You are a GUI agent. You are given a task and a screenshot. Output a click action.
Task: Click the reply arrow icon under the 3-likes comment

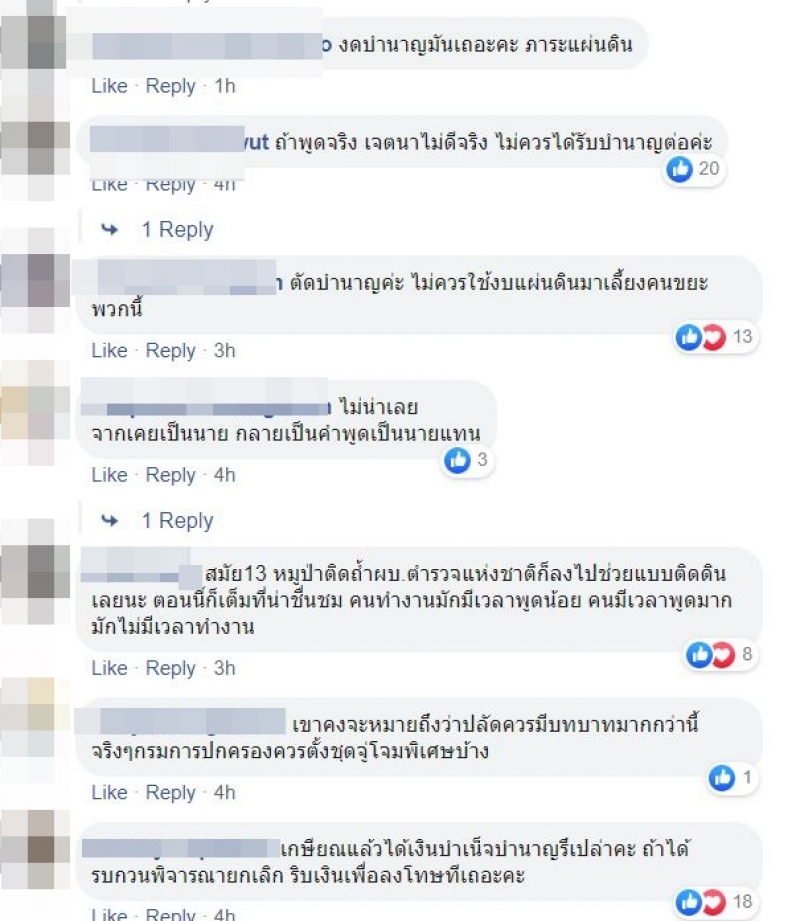click(109, 520)
